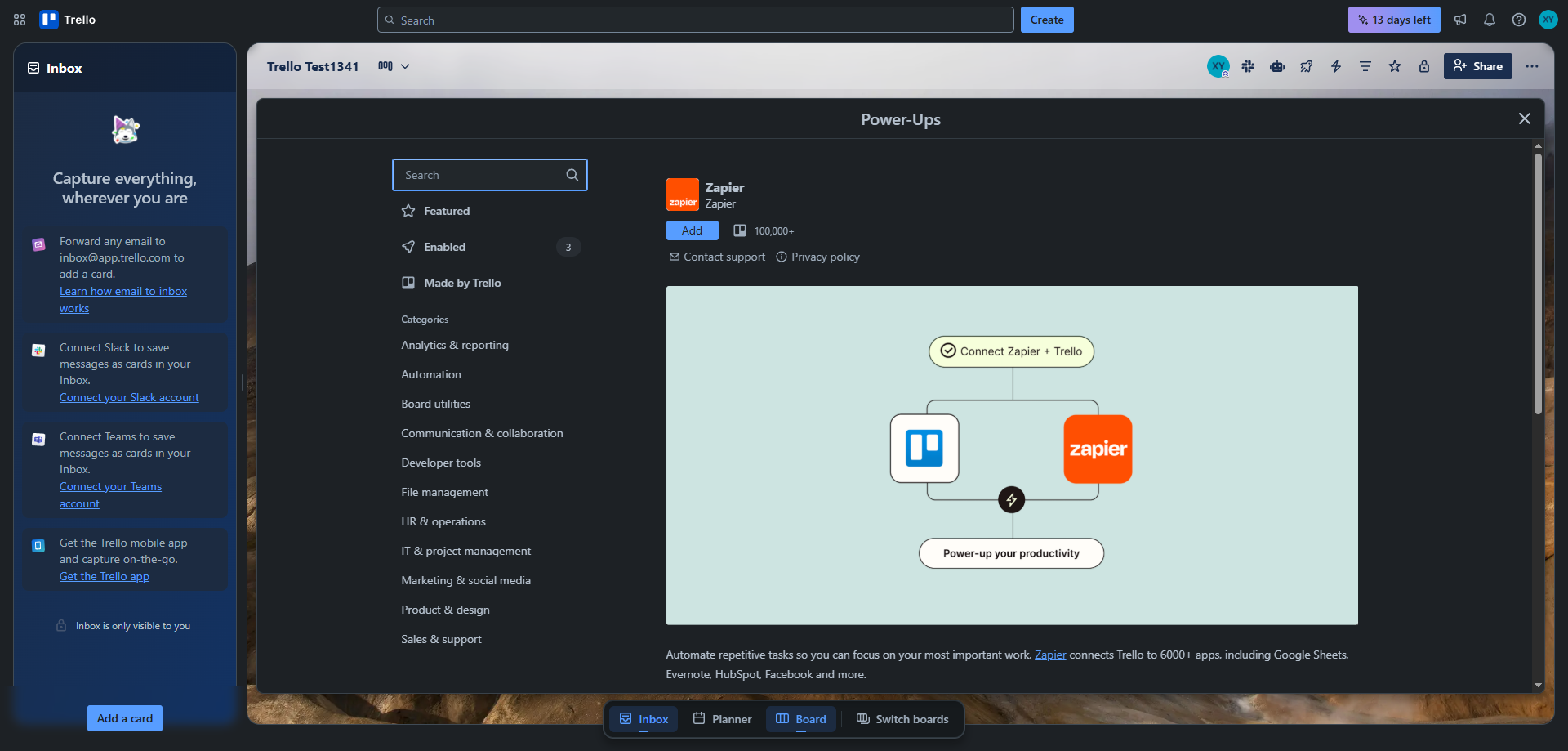The width and height of the screenshot is (1568, 751).
Task: Click the Trello logo in header
Action: pyautogui.click(x=69, y=20)
